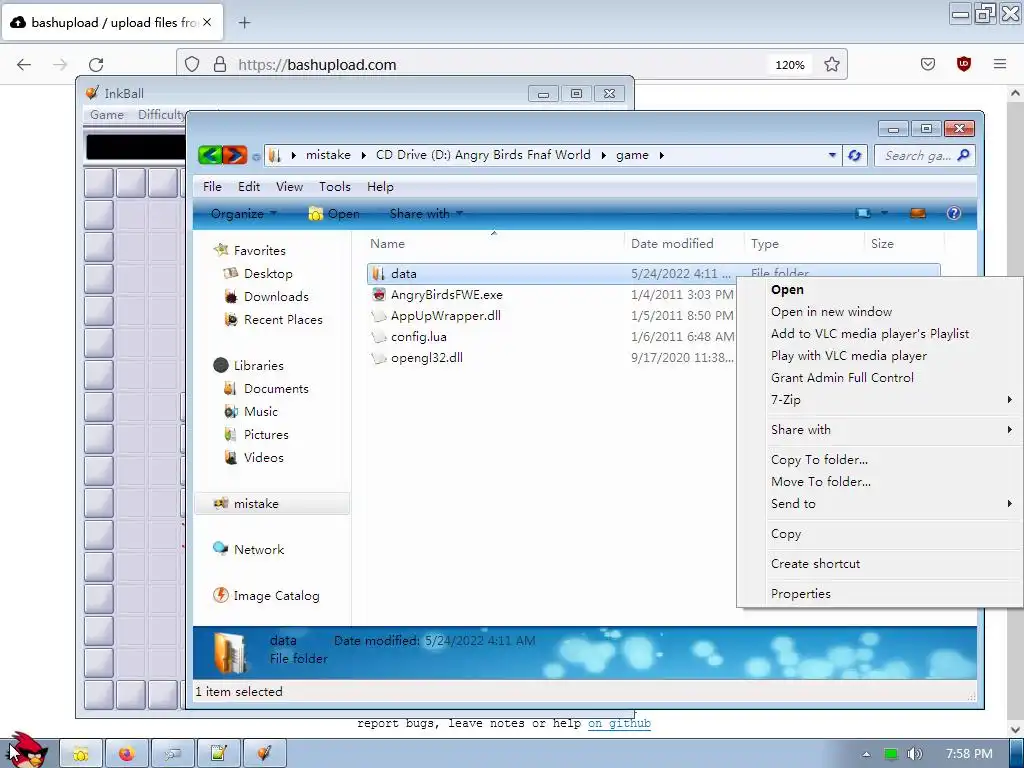
Task: Expand Send to submenu
Action: [879, 504]
